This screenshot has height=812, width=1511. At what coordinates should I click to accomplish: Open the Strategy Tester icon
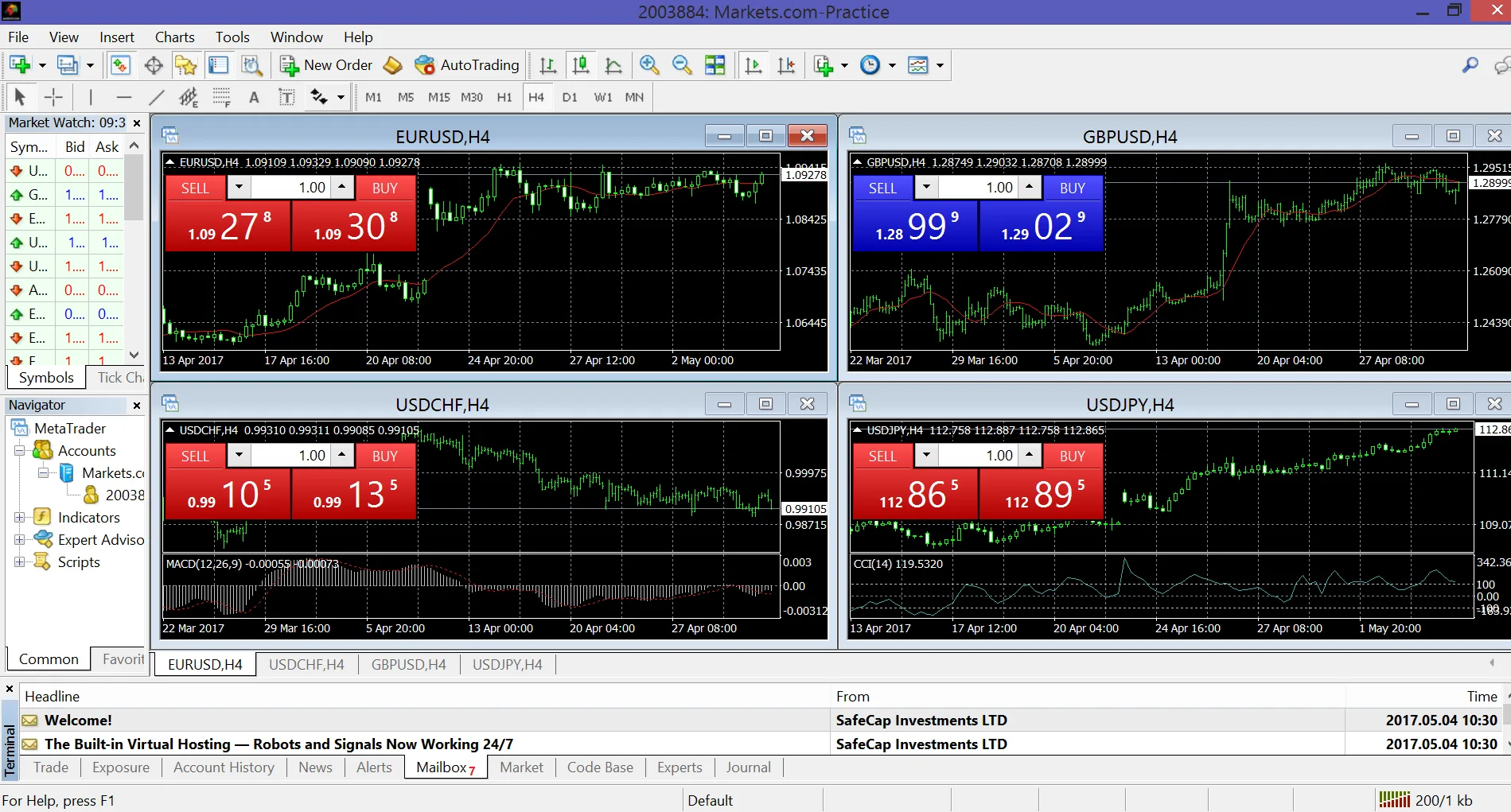pyautogui.click(x=251, y=65)
